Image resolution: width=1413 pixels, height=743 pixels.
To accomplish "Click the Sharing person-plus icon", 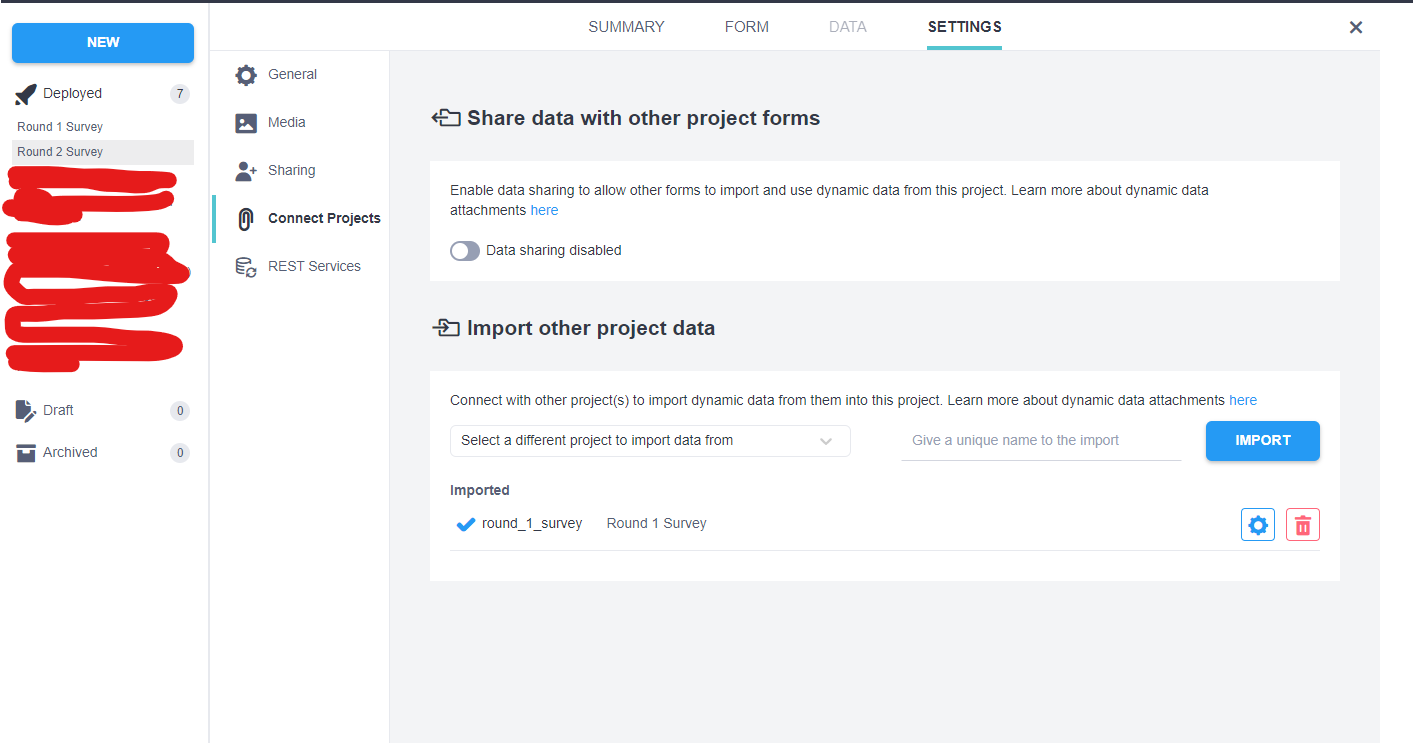I will [246, 171].
